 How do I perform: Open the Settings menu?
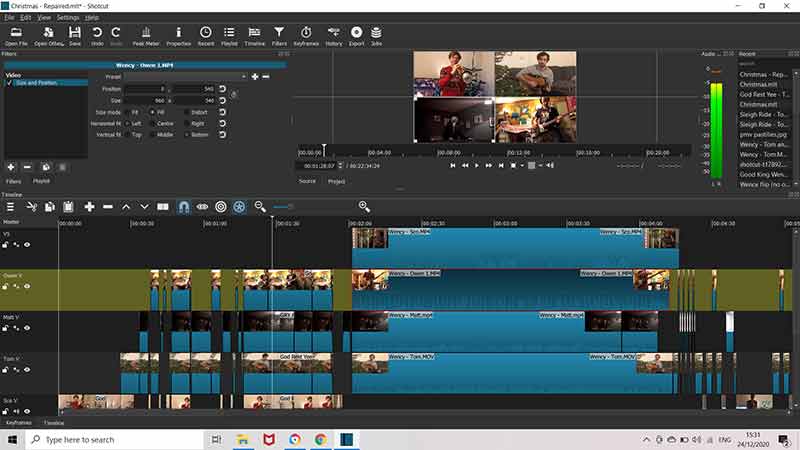(68, 18)
